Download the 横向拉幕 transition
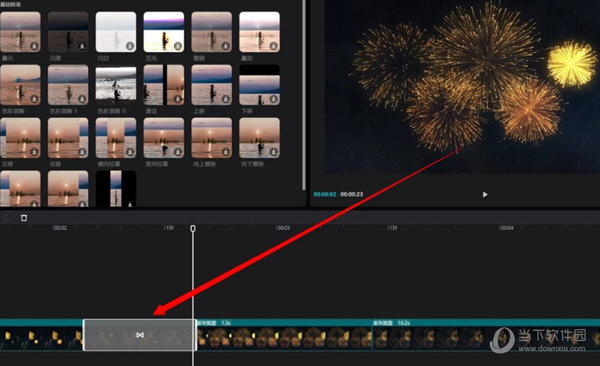600x366 pixels. click(x=130, y=152)
